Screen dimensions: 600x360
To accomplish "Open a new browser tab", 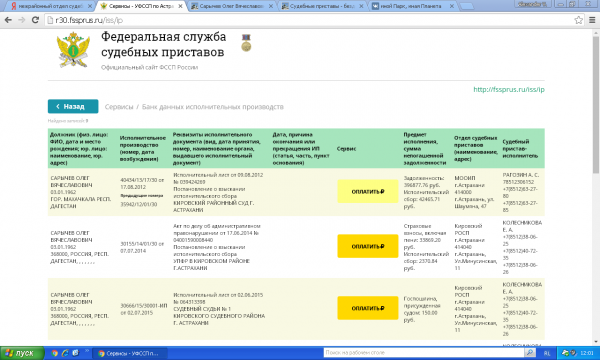I will click(466, 6).
